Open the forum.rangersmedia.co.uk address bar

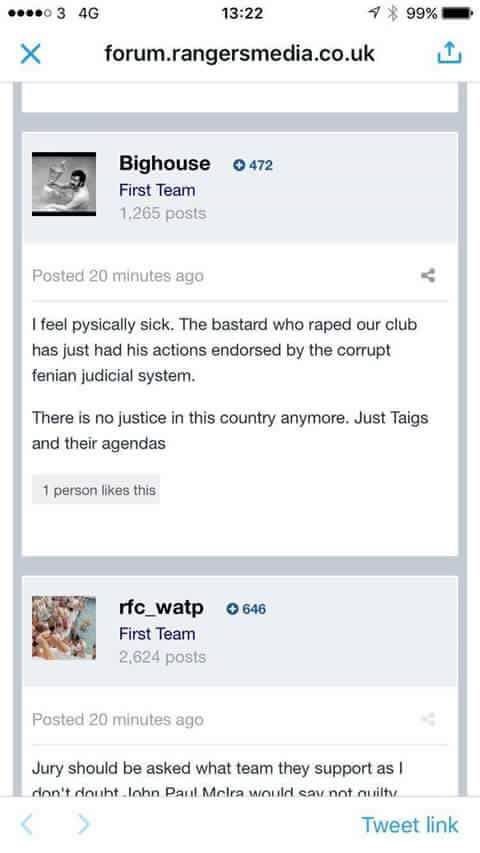tap(239, 53)
